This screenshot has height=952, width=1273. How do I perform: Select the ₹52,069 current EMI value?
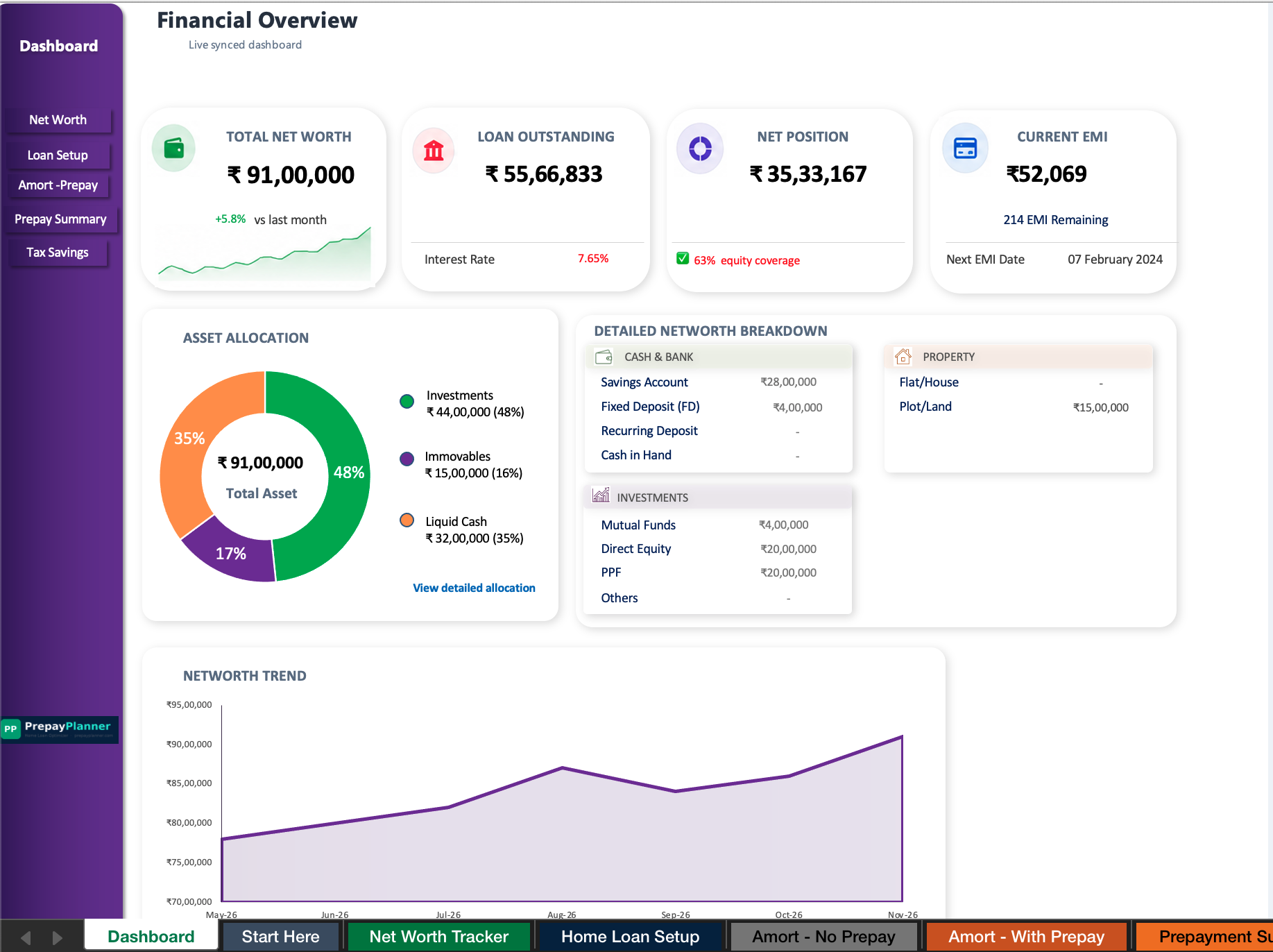(x=1046, y=173)
